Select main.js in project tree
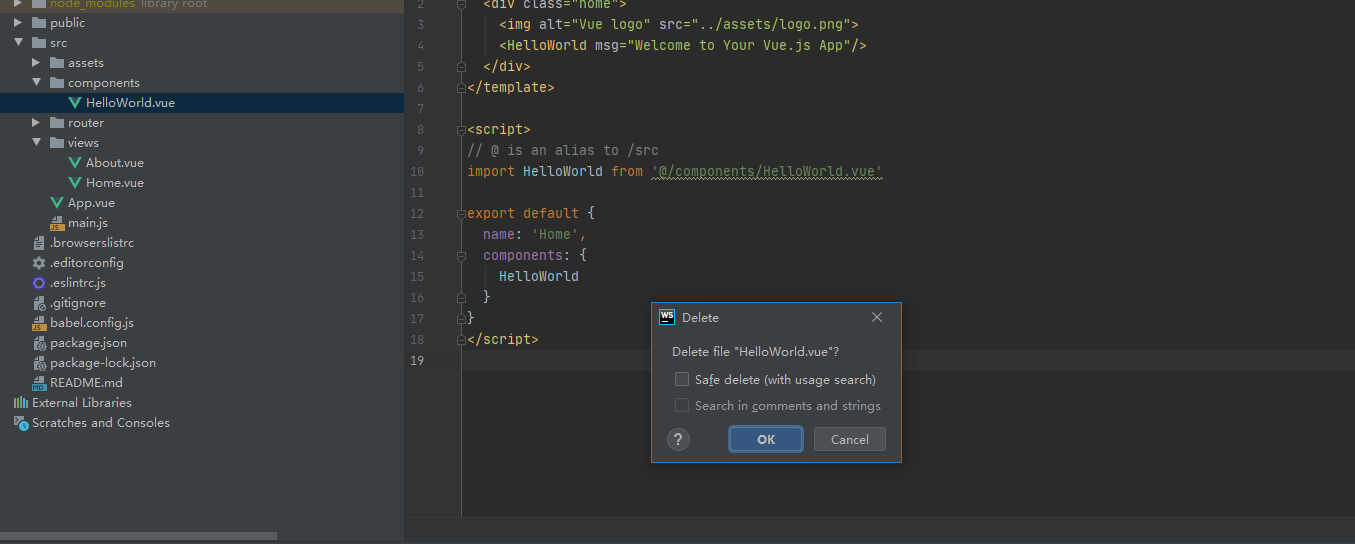Viewport: 1355px width, 544px height. (x=88, y=222)
